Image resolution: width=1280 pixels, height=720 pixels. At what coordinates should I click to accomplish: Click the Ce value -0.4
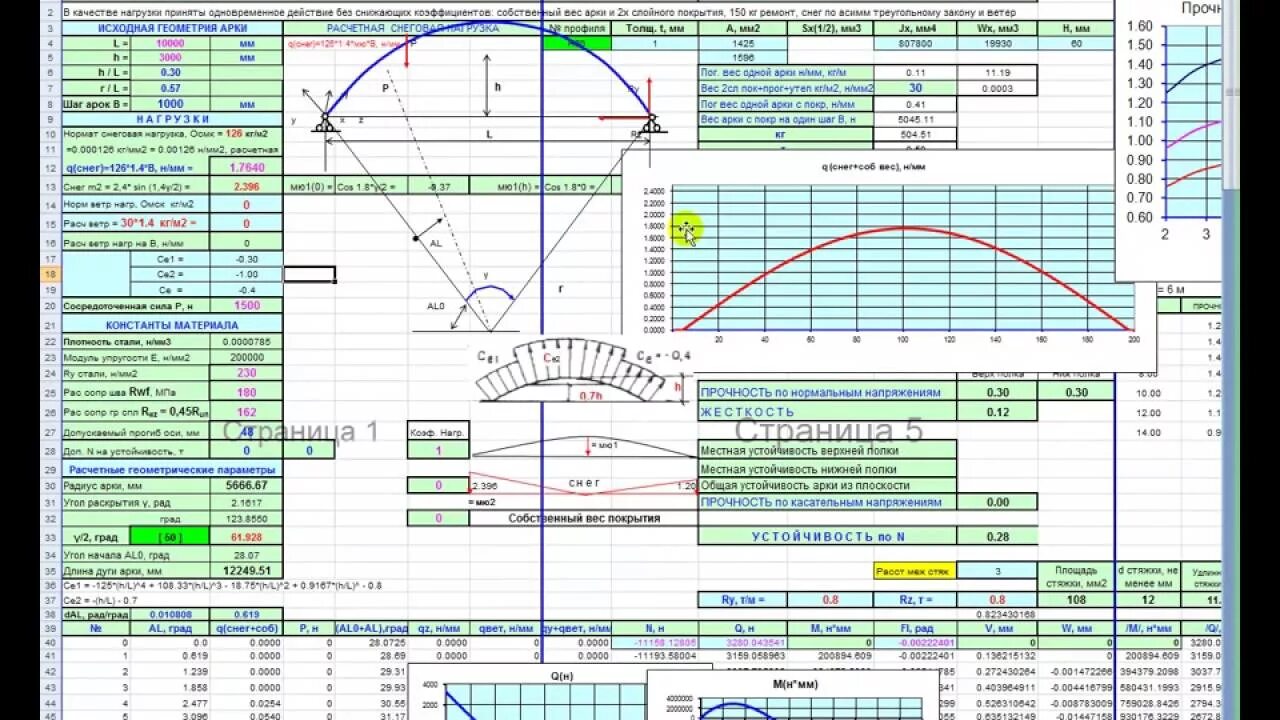(247, 289)
